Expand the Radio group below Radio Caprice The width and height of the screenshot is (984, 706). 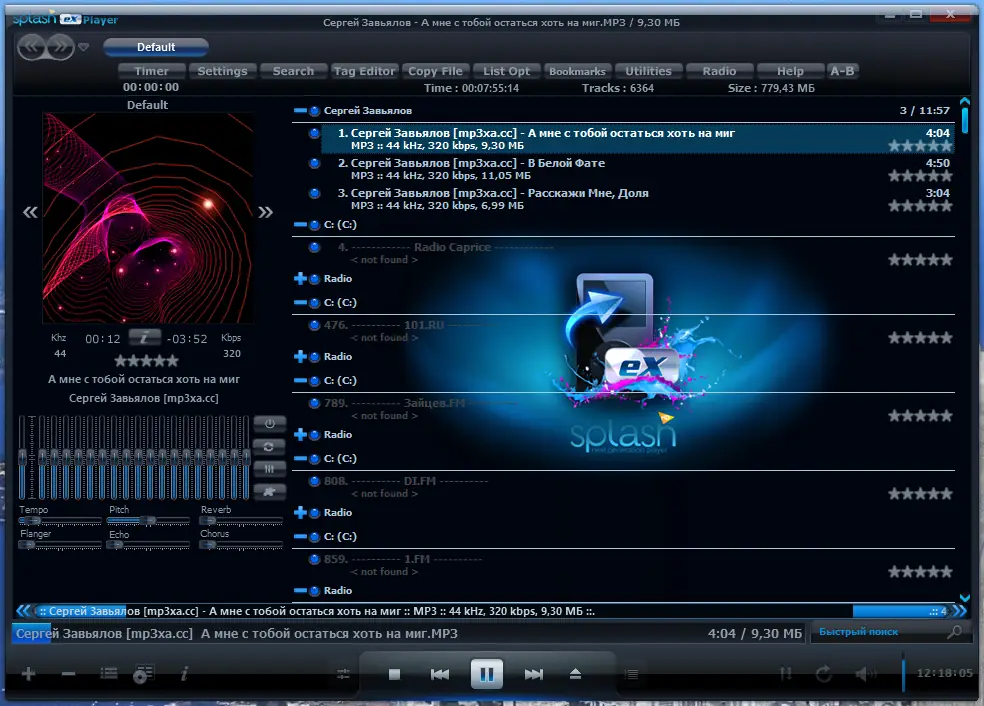point(301,279)
